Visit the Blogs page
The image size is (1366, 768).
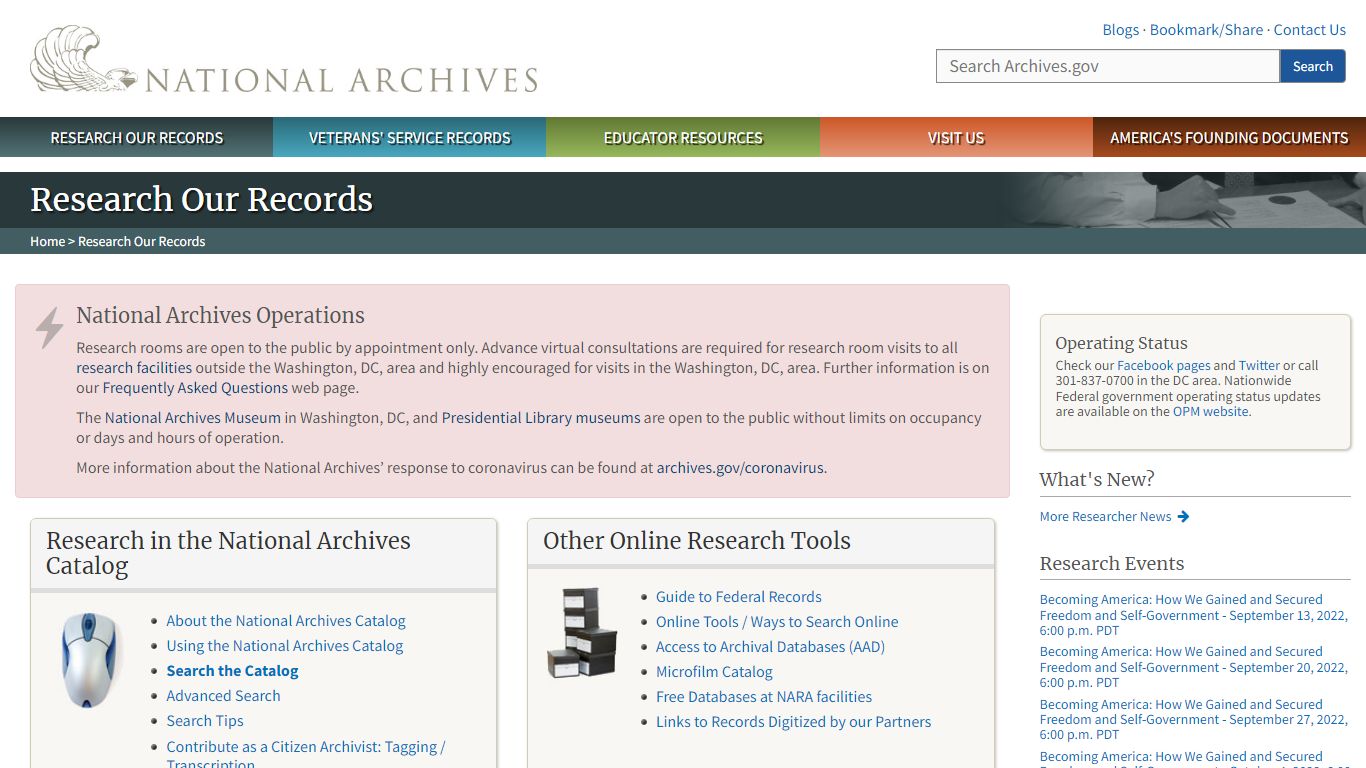click(1120, 29)
